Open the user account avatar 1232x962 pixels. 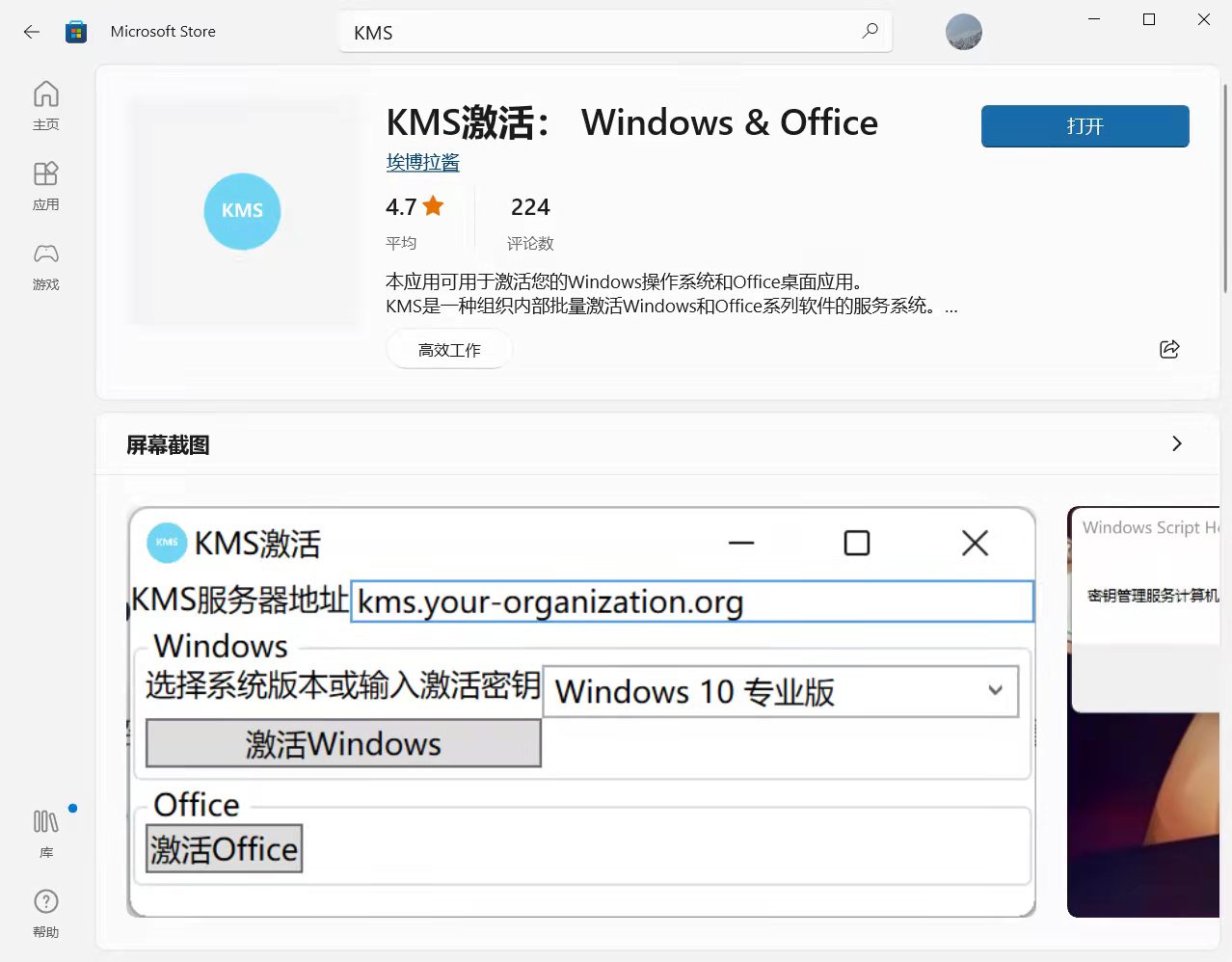click(963, 31)
